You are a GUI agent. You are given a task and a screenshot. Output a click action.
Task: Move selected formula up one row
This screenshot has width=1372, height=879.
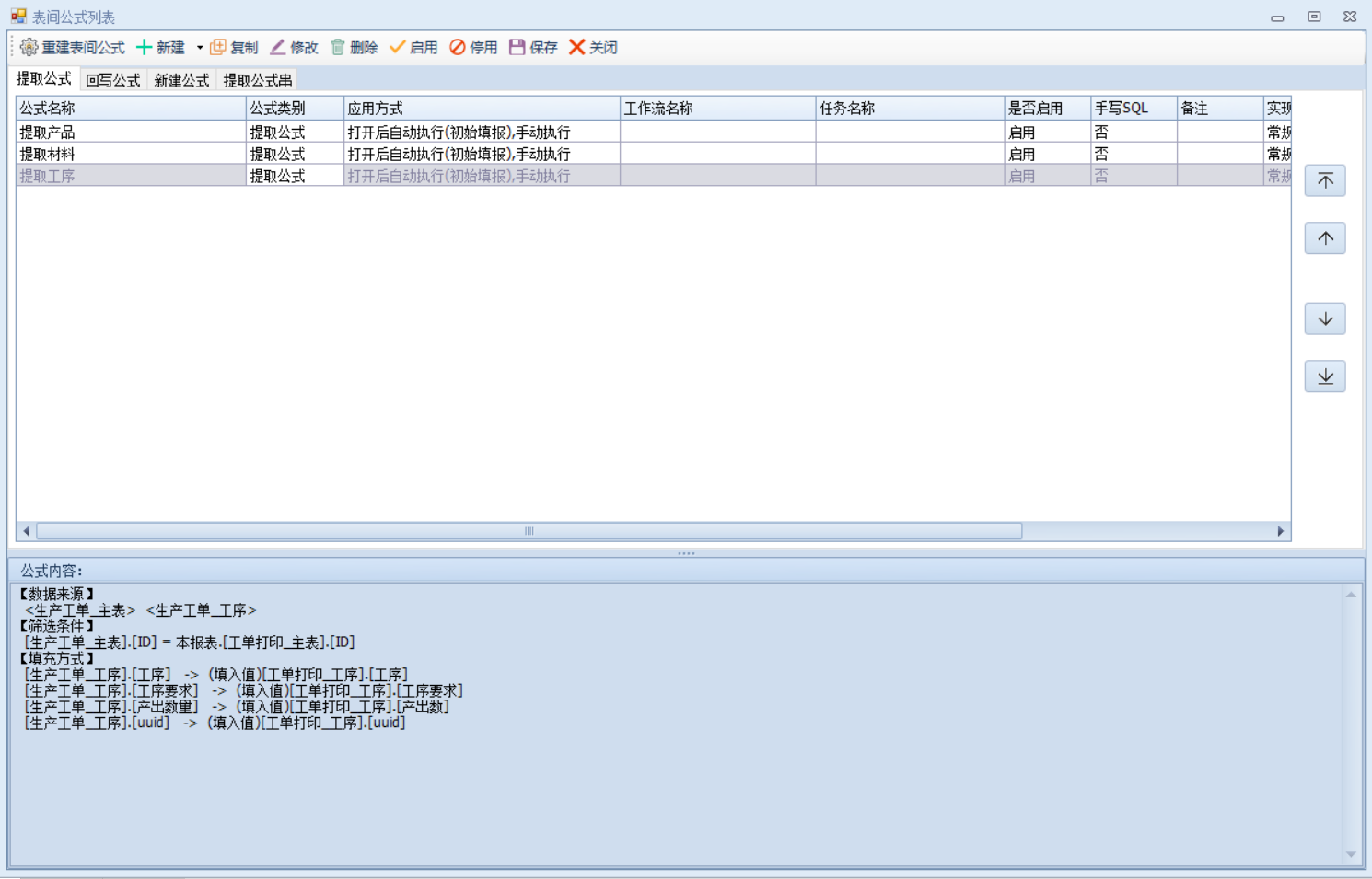(1325, 238)
